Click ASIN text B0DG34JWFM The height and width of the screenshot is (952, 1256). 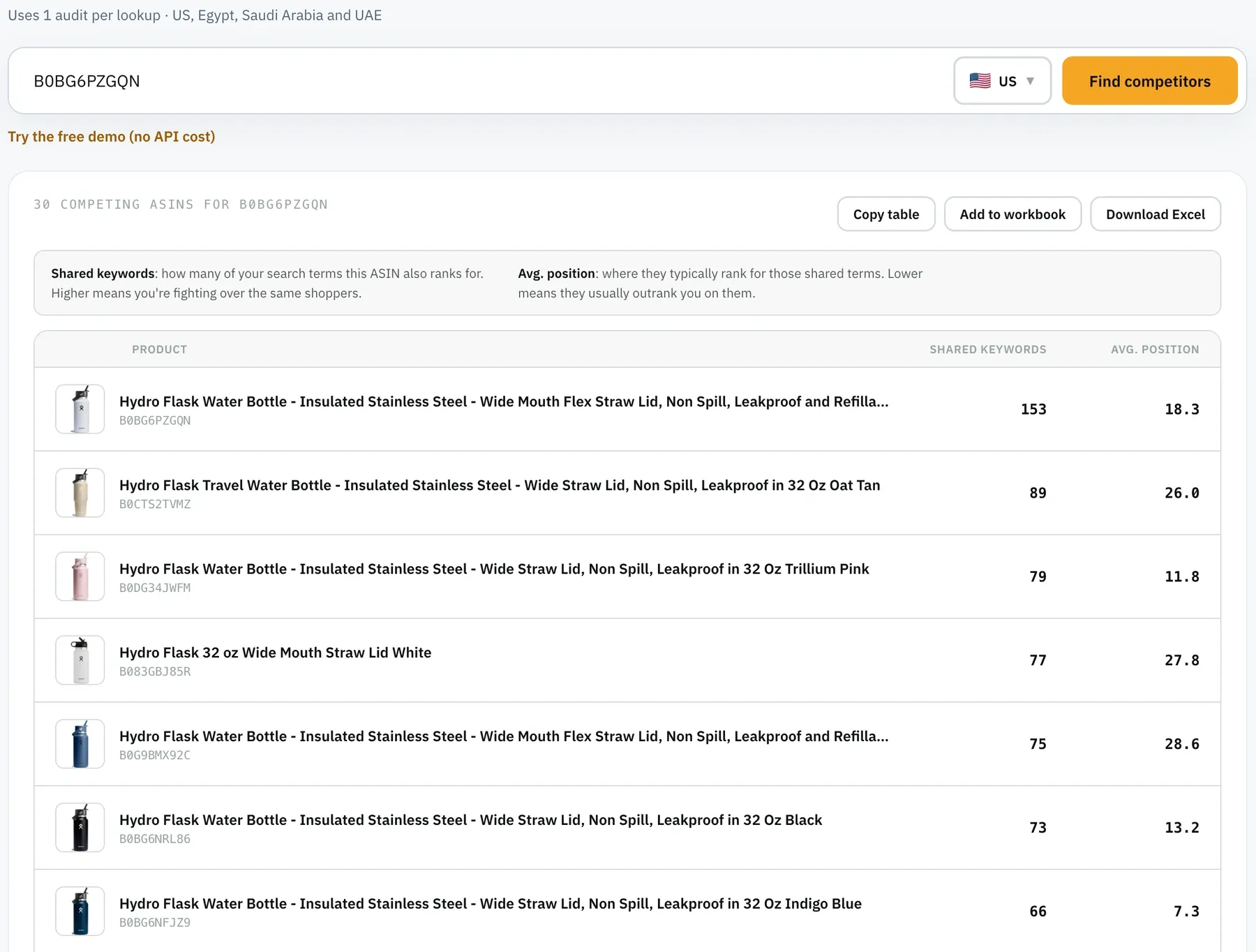[155, 588]
